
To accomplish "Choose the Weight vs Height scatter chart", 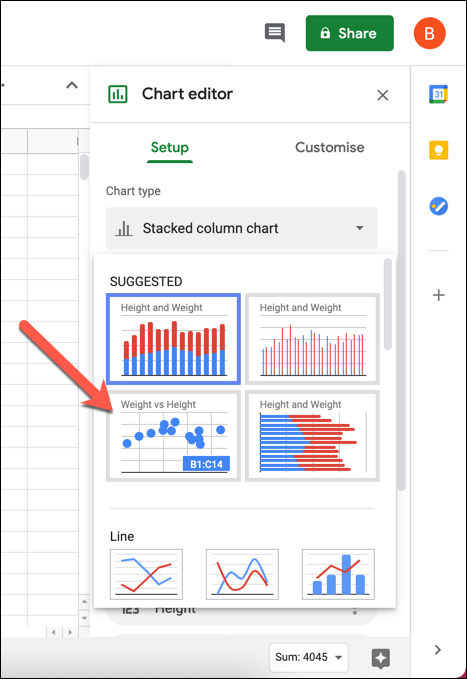I will 173,436.
